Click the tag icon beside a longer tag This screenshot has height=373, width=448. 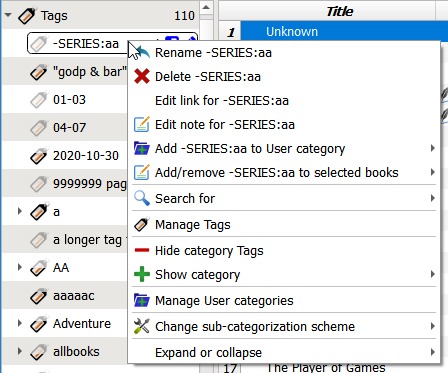pyautogui.click(x=39, y=240)
